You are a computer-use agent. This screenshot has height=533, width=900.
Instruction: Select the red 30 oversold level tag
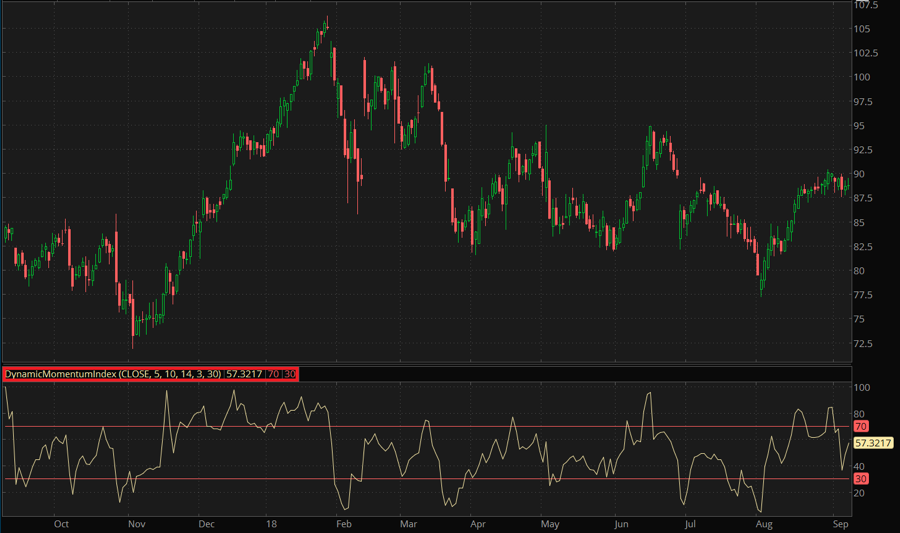tap(860, 479)
